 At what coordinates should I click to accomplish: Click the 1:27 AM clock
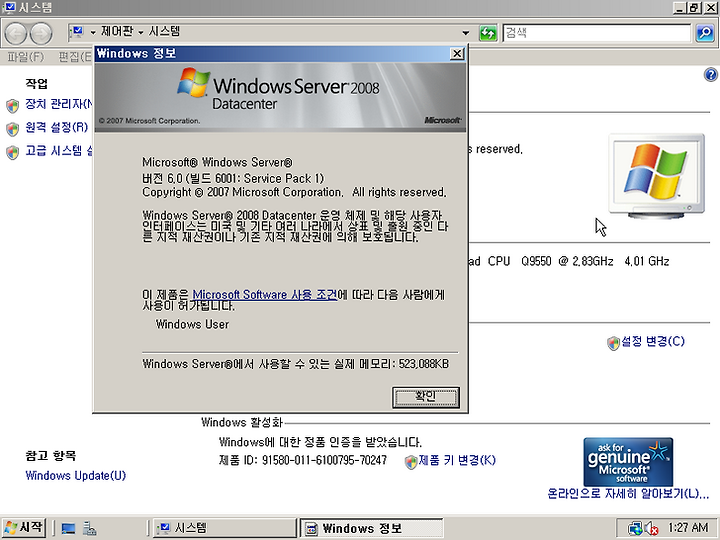pyautogui.click(x=688, y=527)
